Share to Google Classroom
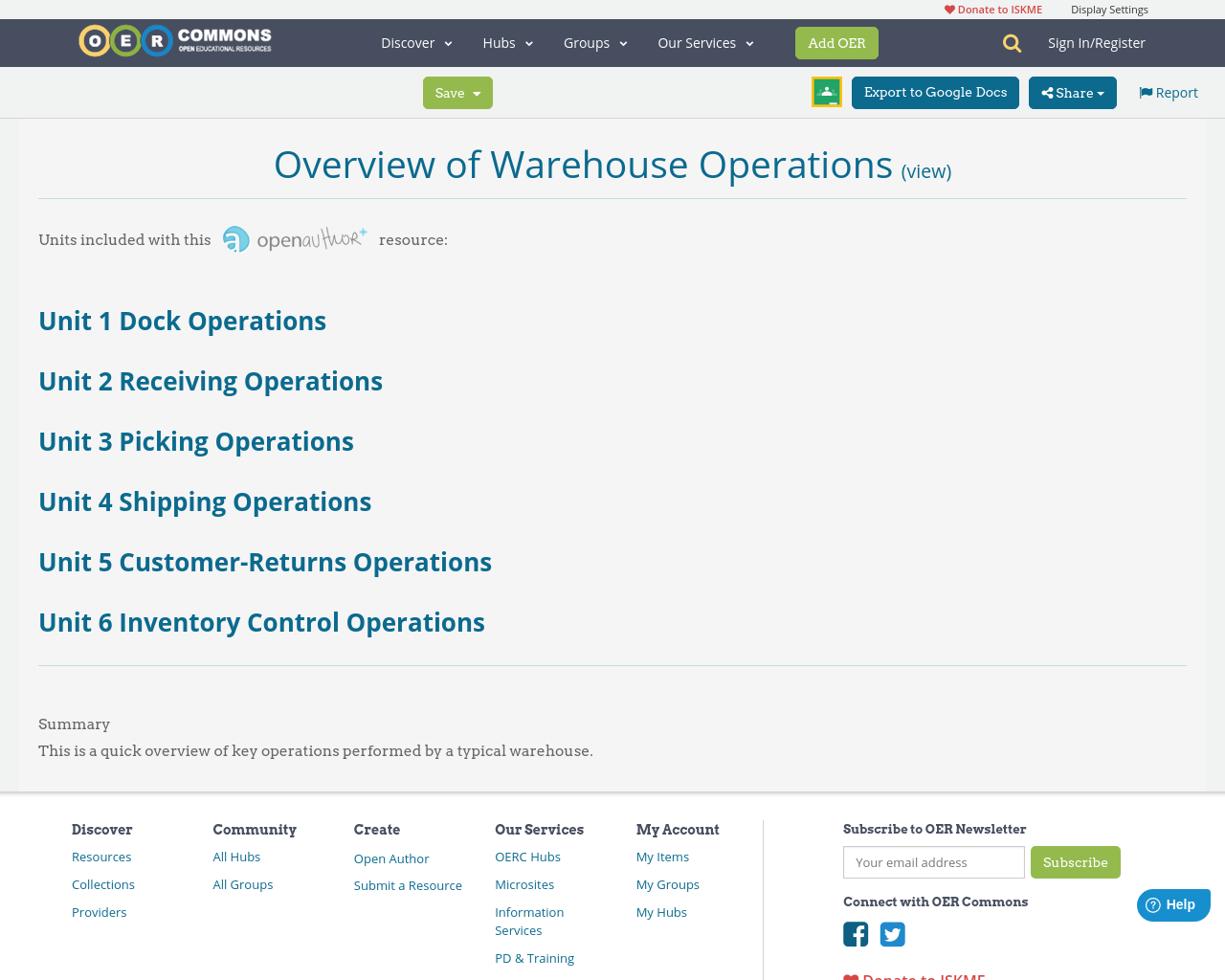 coord(826,91)
